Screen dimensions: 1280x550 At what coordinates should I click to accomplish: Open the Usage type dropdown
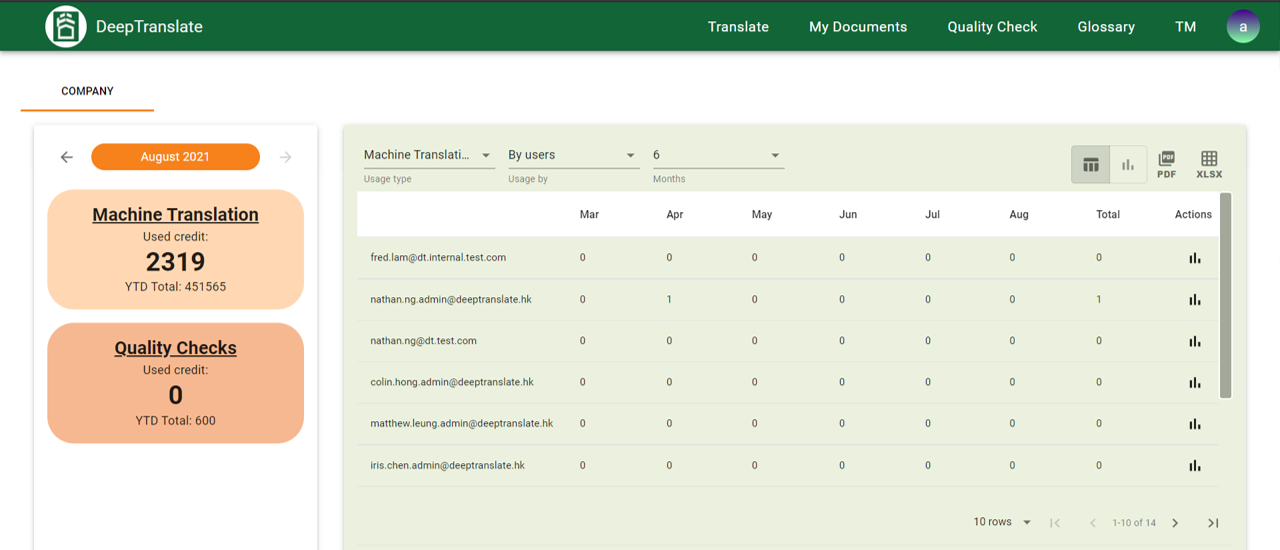pos(428,155)
